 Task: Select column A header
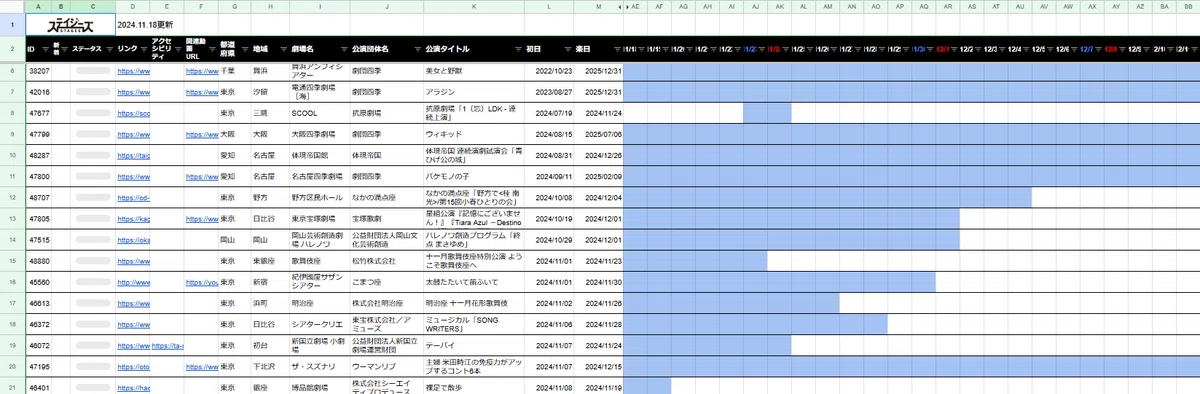[x=39, y=6]
